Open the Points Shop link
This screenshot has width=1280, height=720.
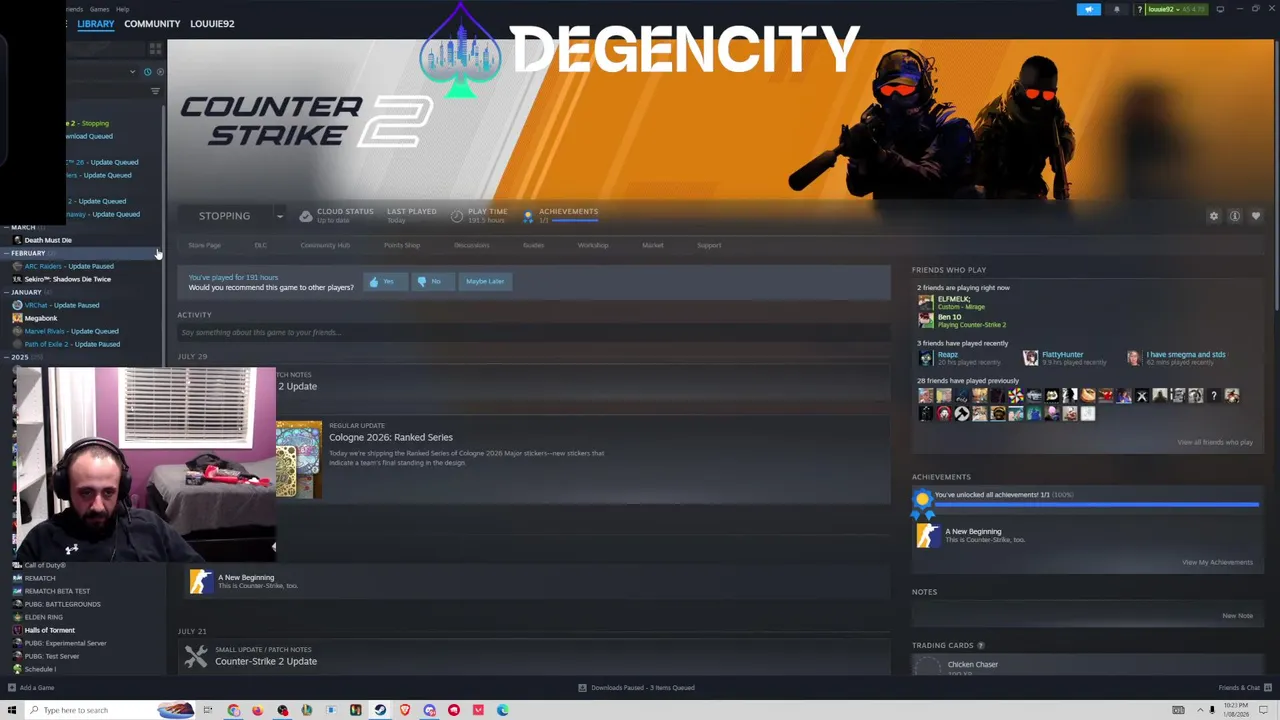coord(402,245)
